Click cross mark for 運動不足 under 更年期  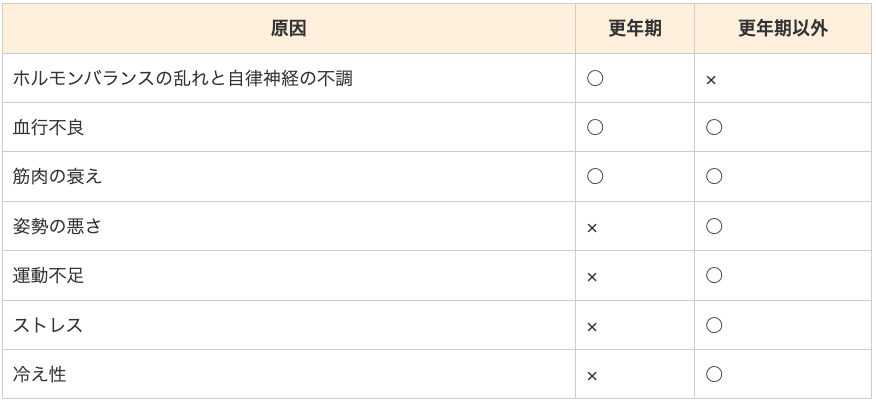click(592, 278)
